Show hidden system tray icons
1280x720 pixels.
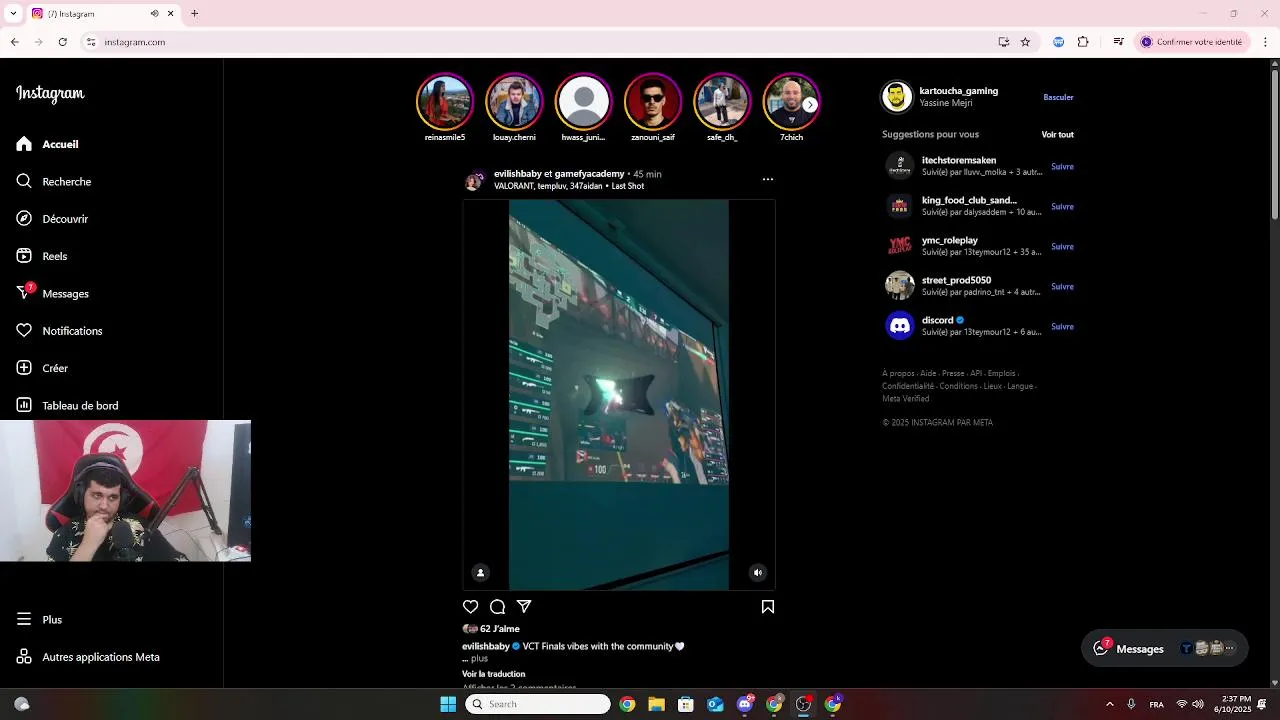pyautogui.click(x=1109, y=704)
